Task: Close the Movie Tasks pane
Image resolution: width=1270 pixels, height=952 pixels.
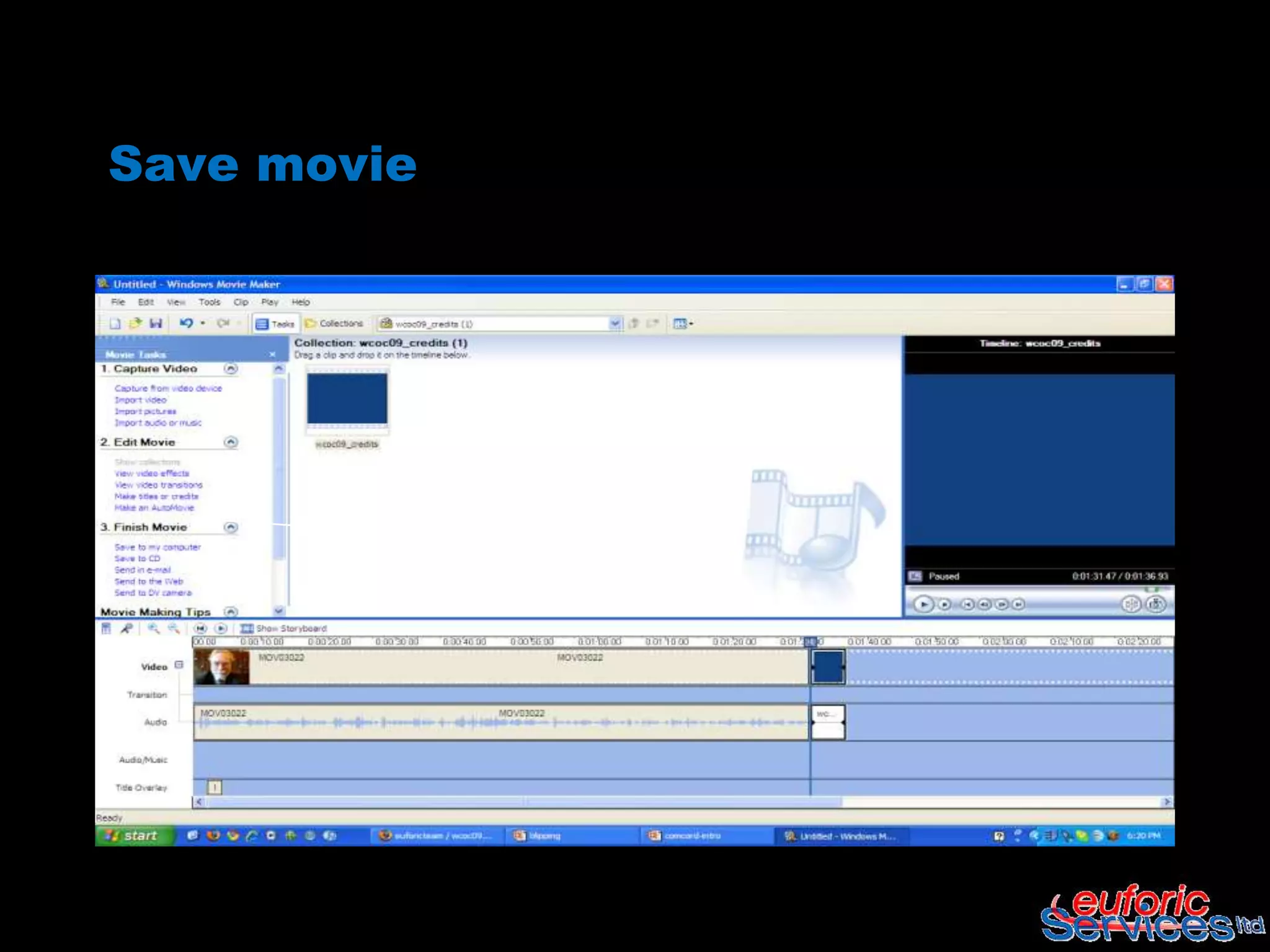Action: click(x=272, y=355)
